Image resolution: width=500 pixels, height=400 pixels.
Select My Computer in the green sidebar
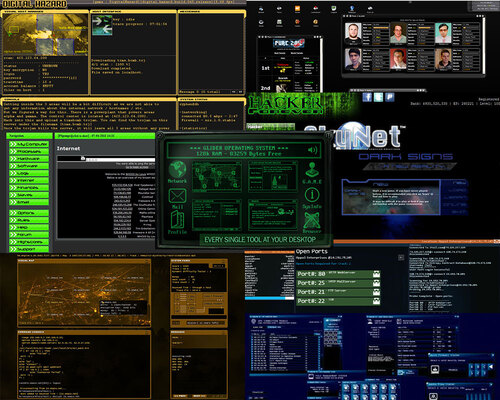click(x=29, y=144)
